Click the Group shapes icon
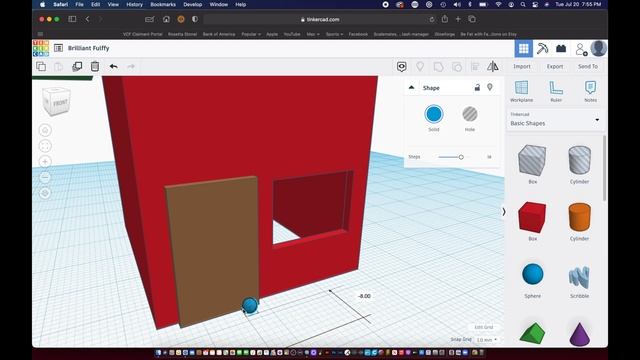 tap(438, 67)
